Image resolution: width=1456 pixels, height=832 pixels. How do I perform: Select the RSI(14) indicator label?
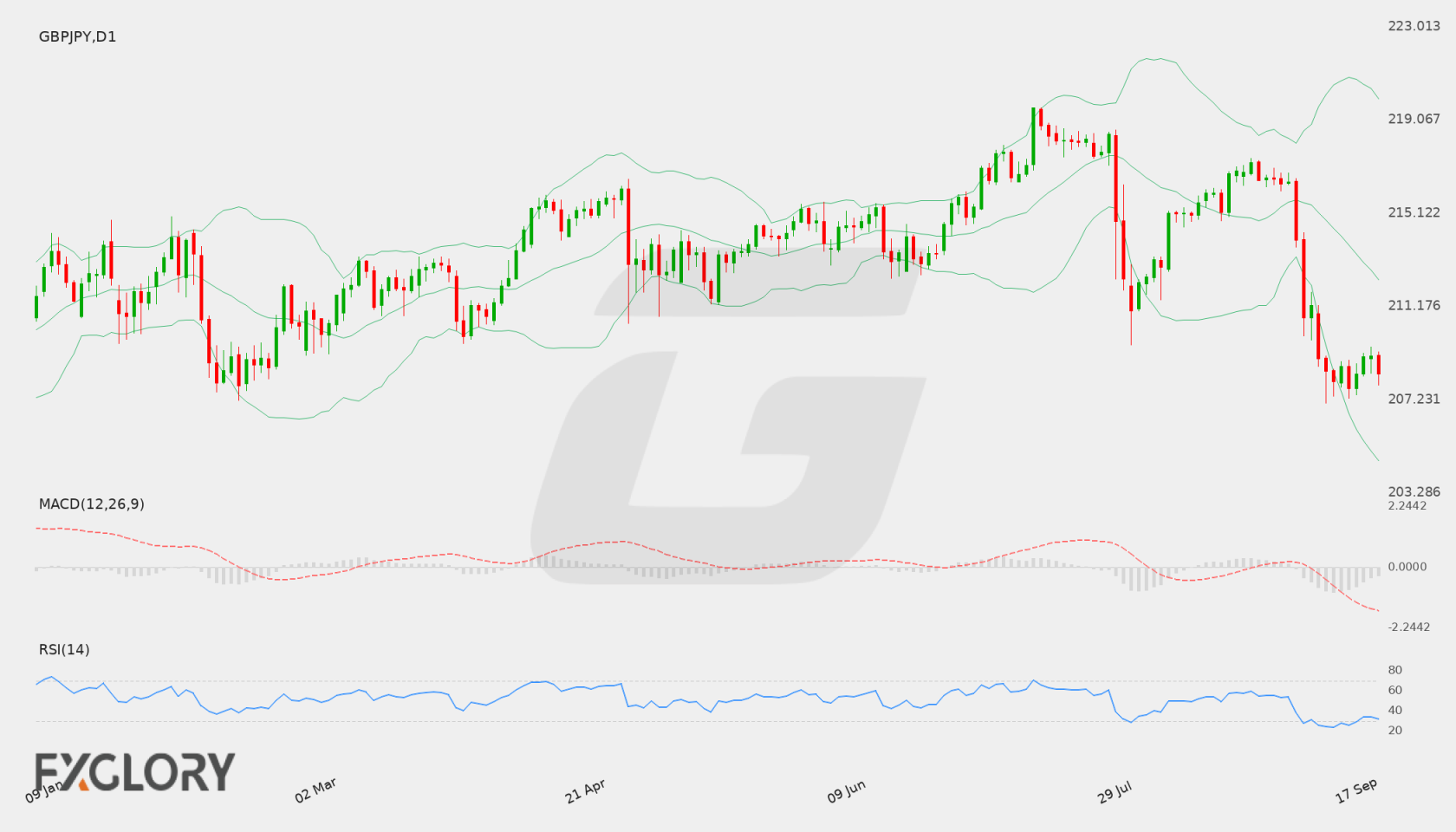click(64, 649)
